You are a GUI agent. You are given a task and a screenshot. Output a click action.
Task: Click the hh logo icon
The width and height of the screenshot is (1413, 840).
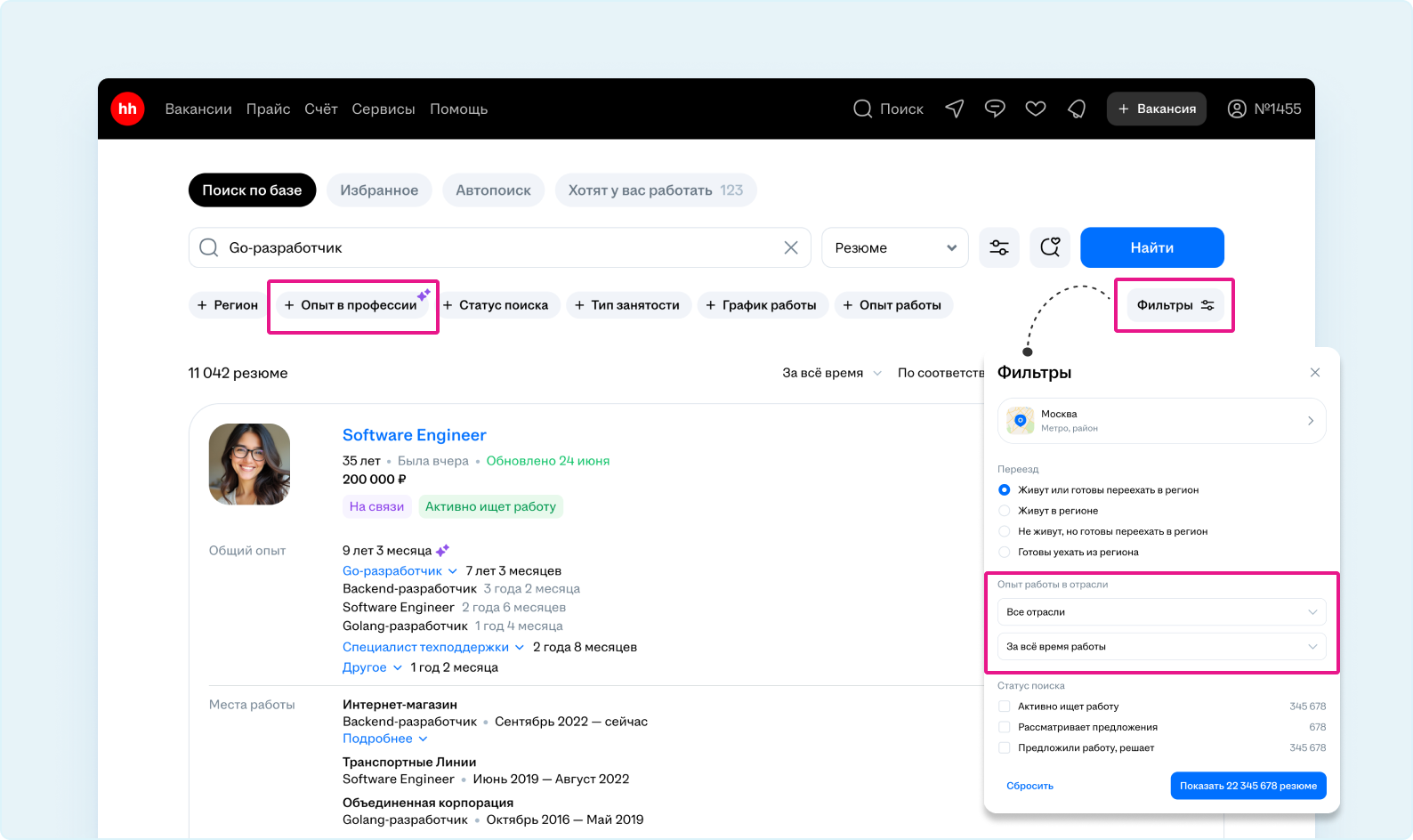tap(127, 109)
